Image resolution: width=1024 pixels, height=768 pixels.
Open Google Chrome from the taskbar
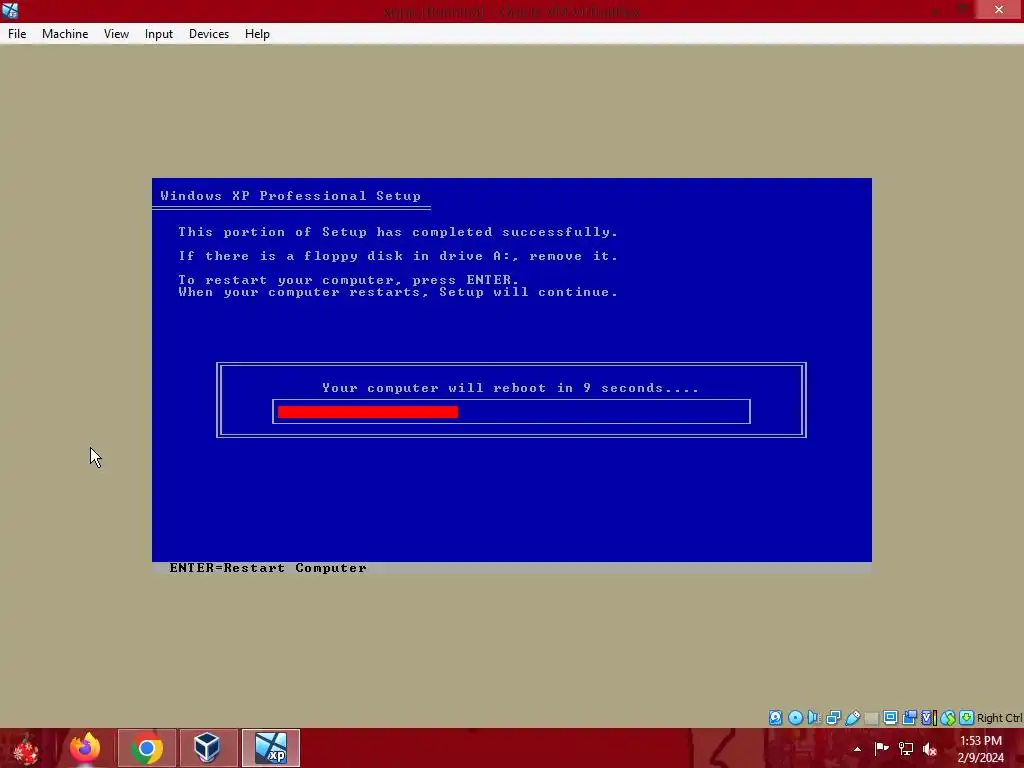pos(147,748)
